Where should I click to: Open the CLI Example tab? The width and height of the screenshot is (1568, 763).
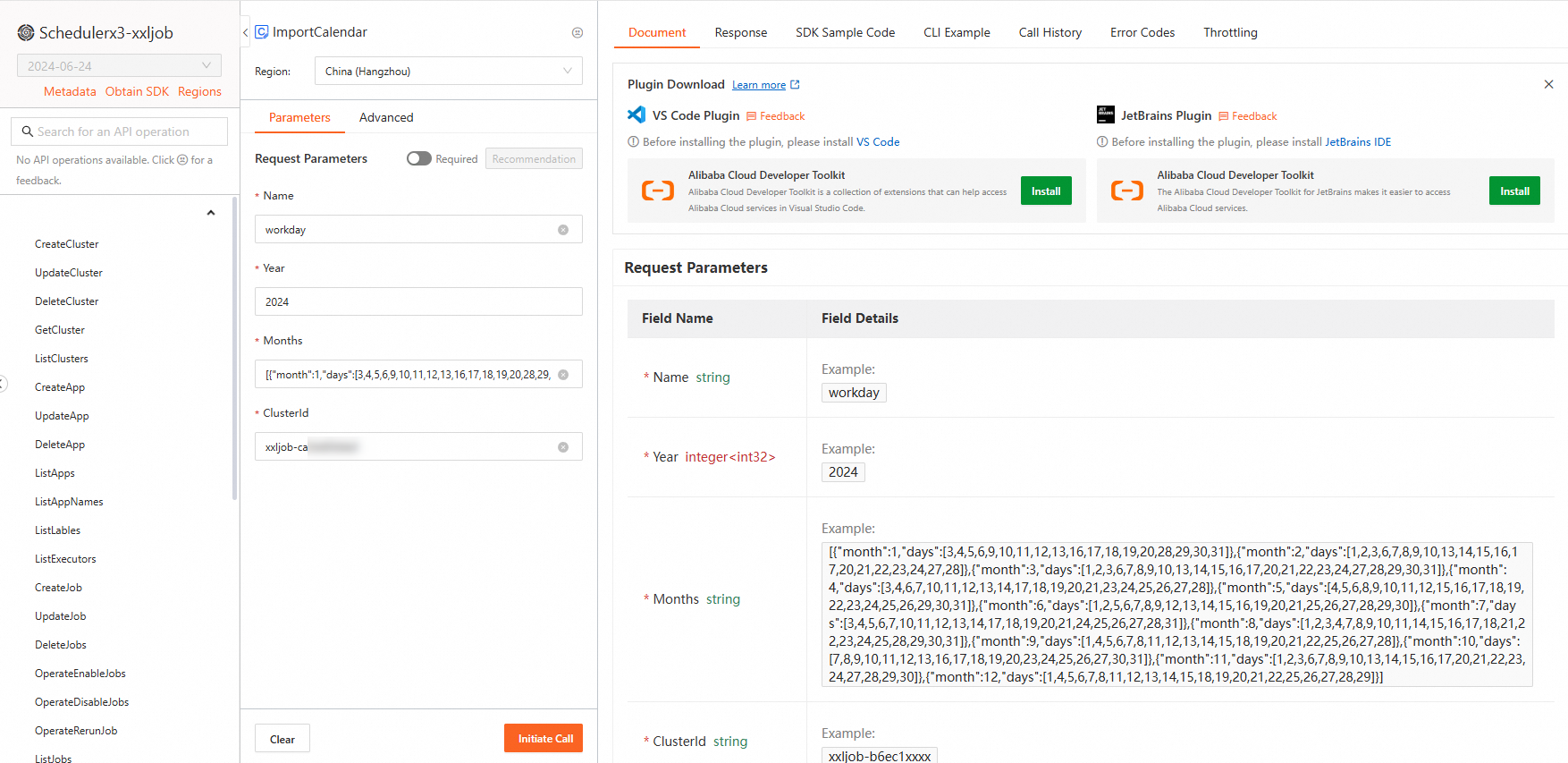957,32
